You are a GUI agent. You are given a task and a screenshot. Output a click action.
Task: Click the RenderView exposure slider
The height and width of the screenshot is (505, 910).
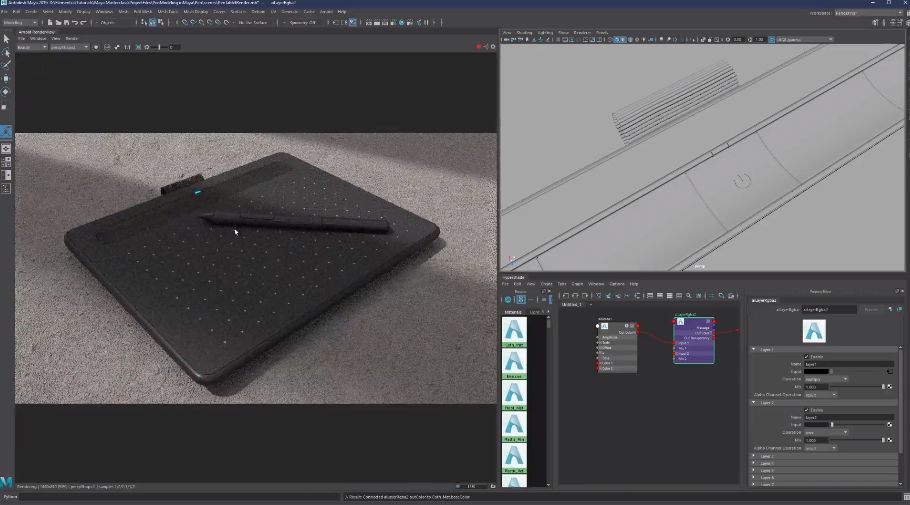coord(162,47)
